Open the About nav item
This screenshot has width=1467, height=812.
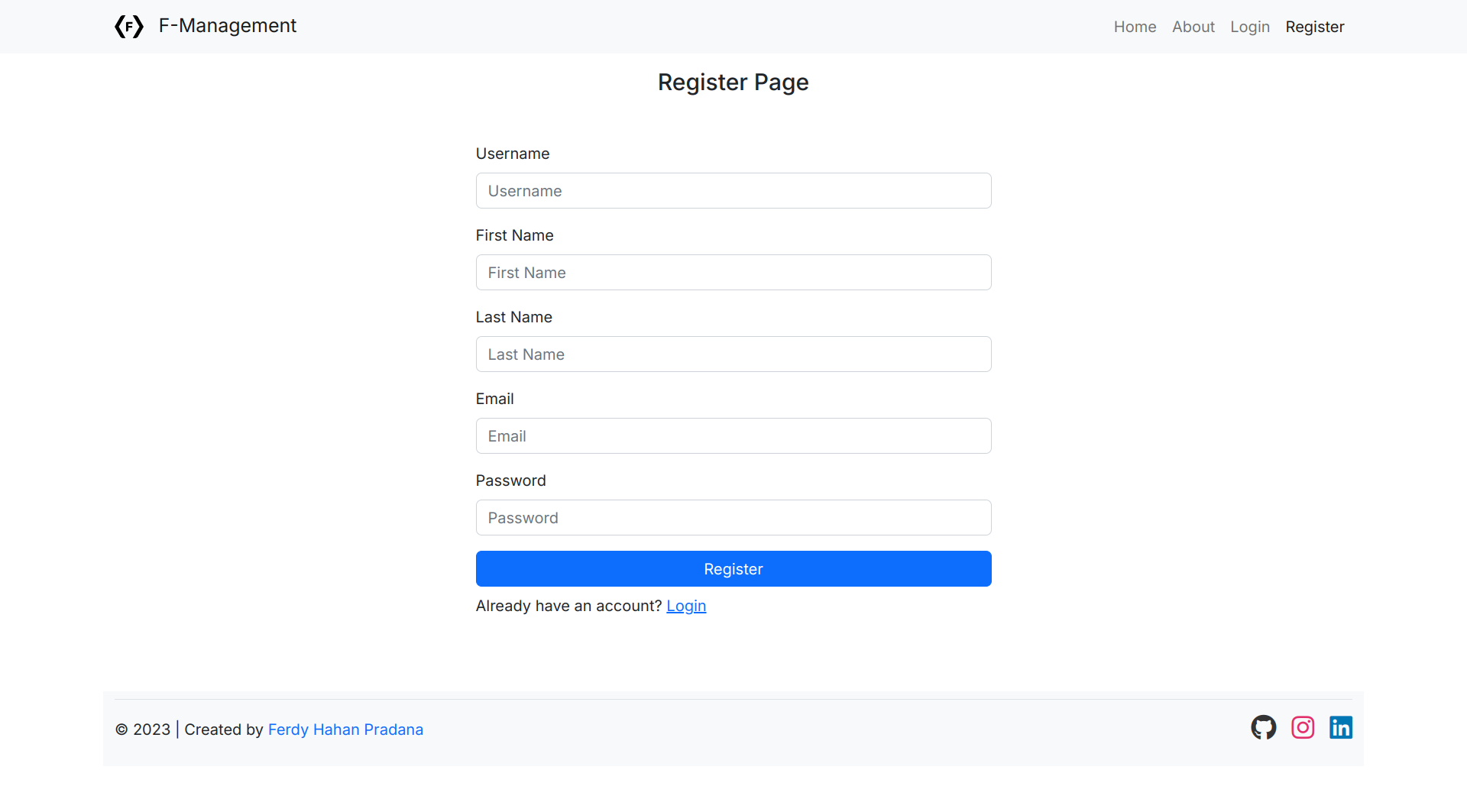[x=1193, y=27]
